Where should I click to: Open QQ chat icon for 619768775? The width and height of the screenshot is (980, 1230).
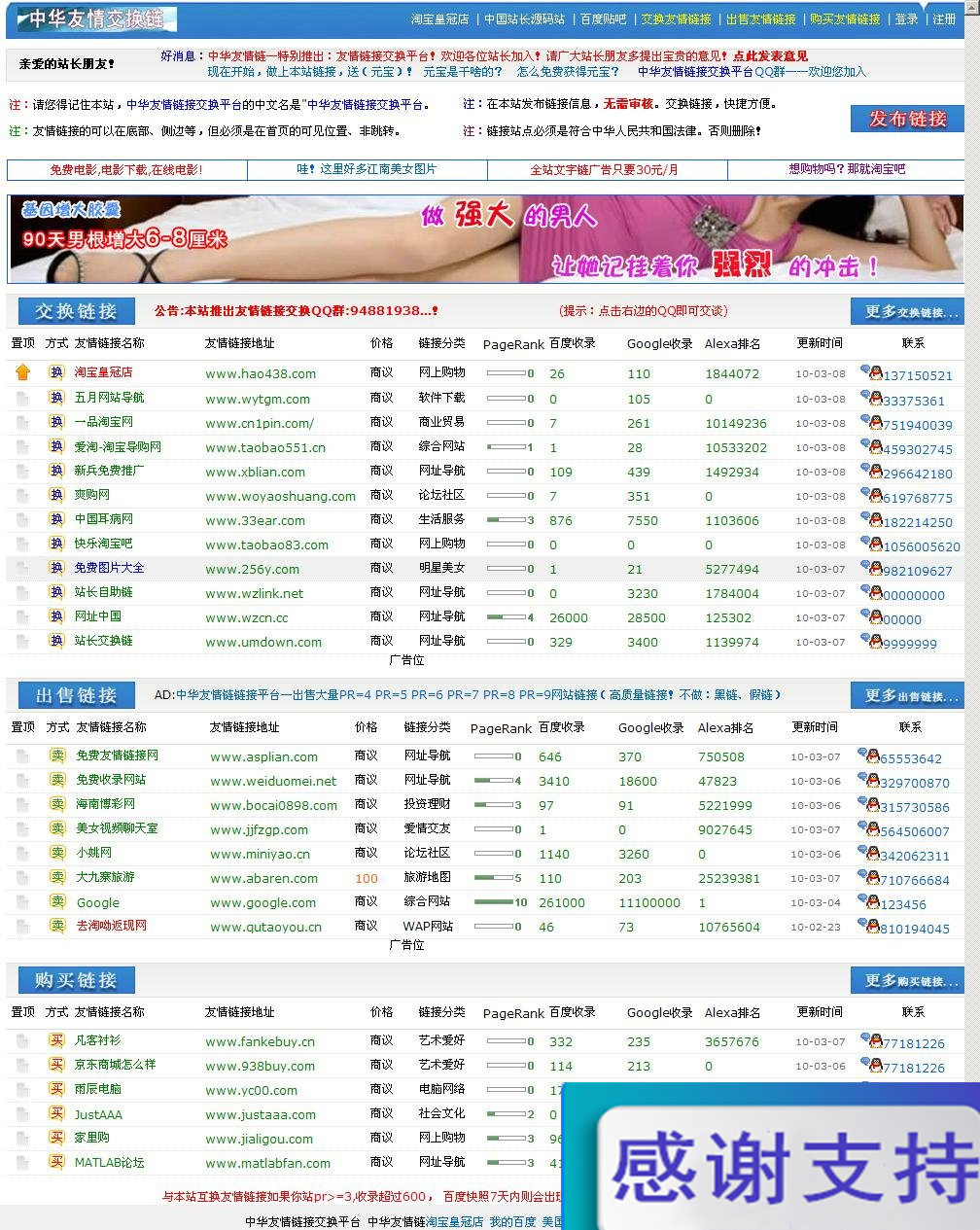(x=871, y=494)
